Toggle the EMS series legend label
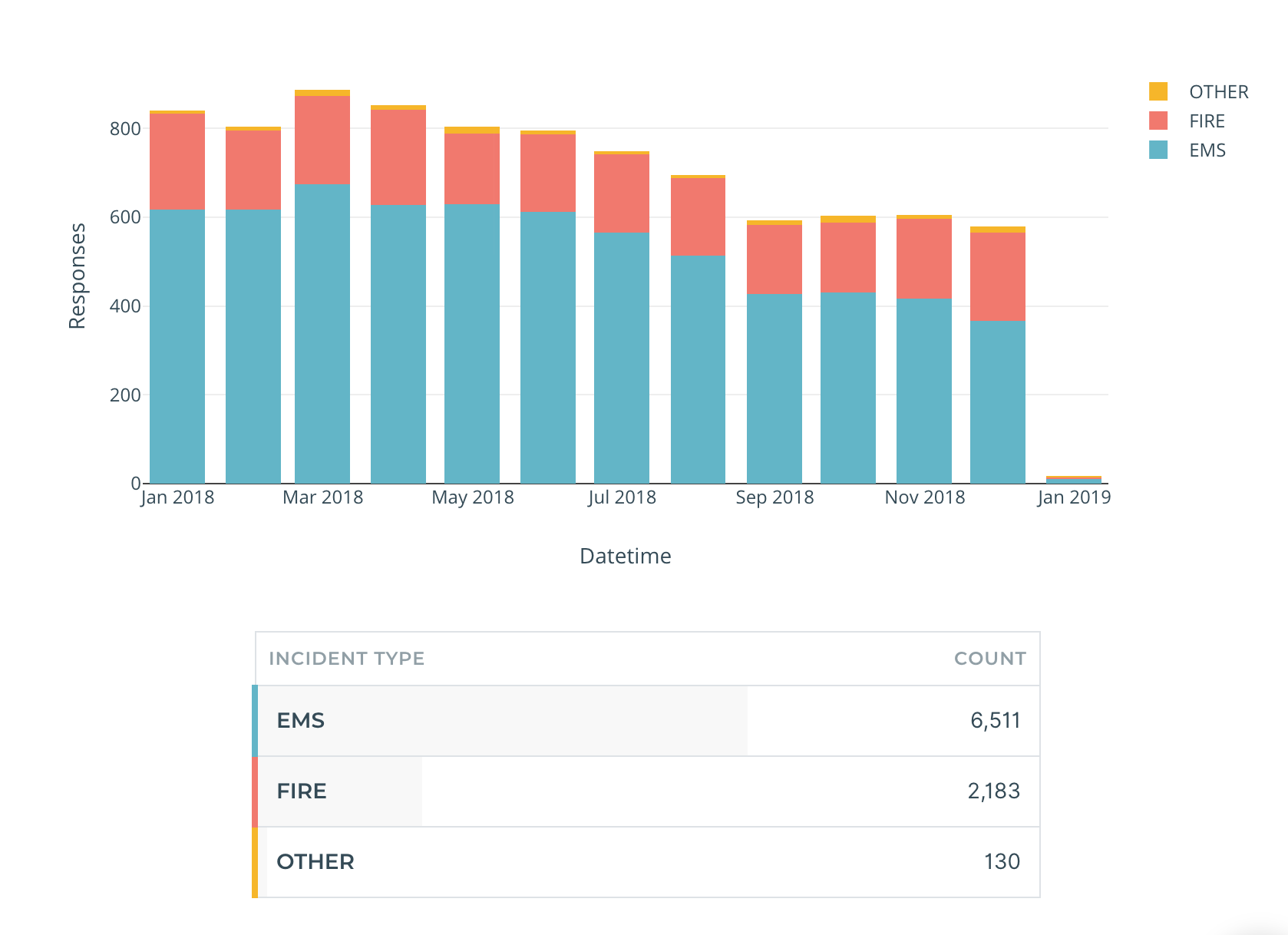The width and height of the screenshot is (1288, 935). pyautogui.click(x=1207, y=150)
